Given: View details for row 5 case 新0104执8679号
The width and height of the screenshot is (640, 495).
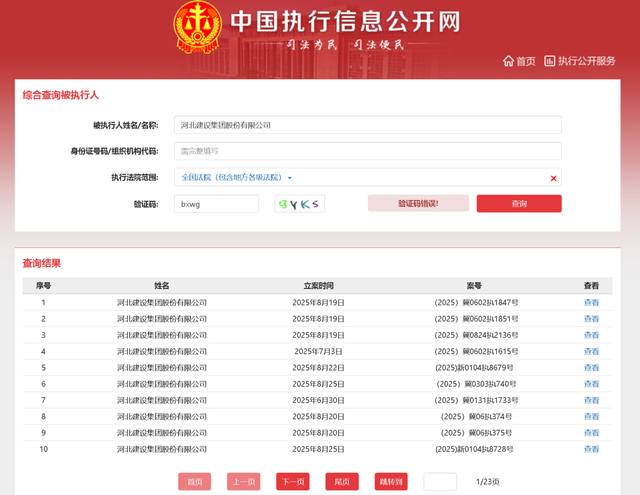Looking at the screenshot, I should pyautogui.click(x=591, y=368).
